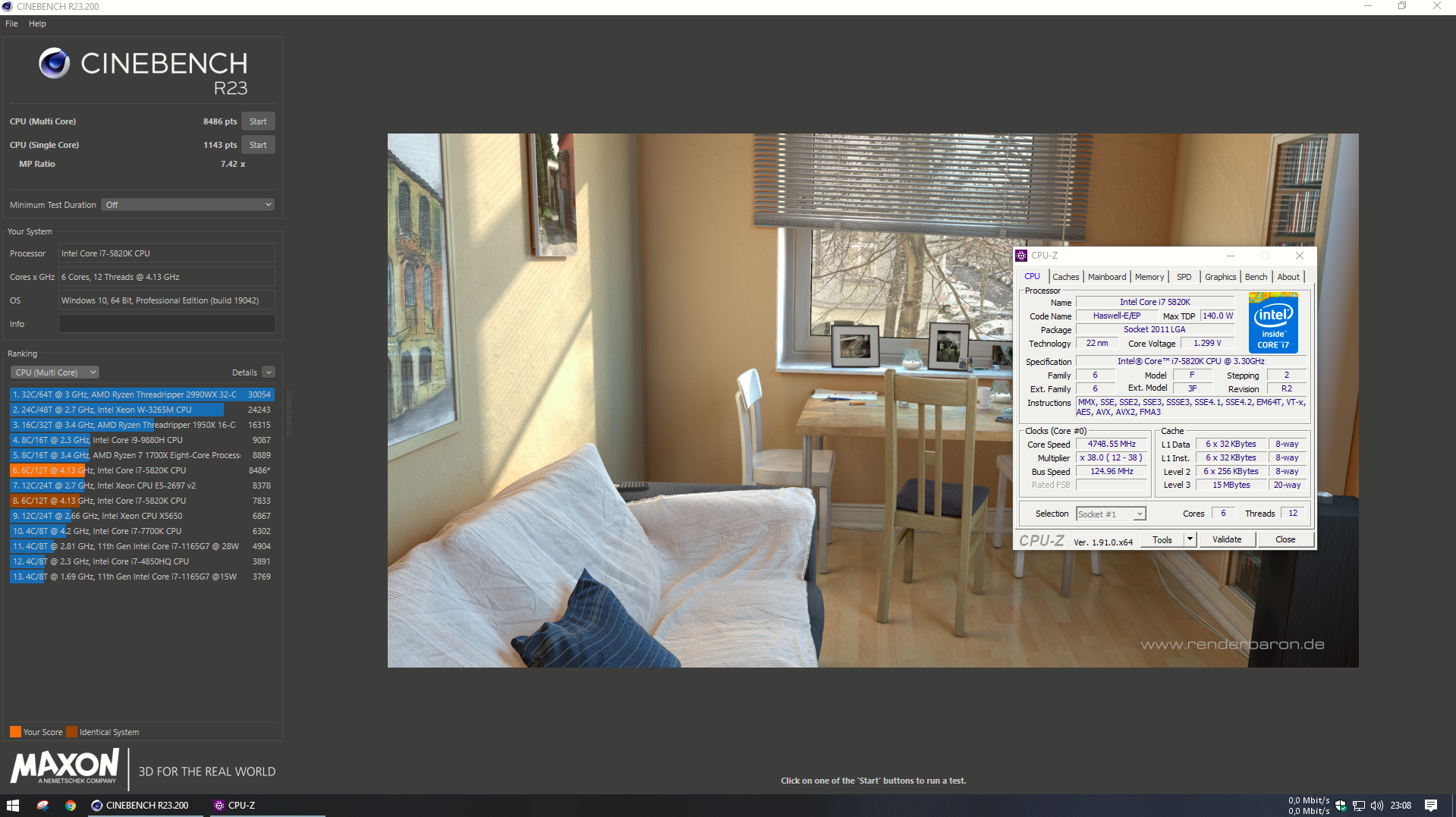Switch to the CPU tab in CPU-Z
Viewport: 1456px width, 817px height.
coord(1033,277)
